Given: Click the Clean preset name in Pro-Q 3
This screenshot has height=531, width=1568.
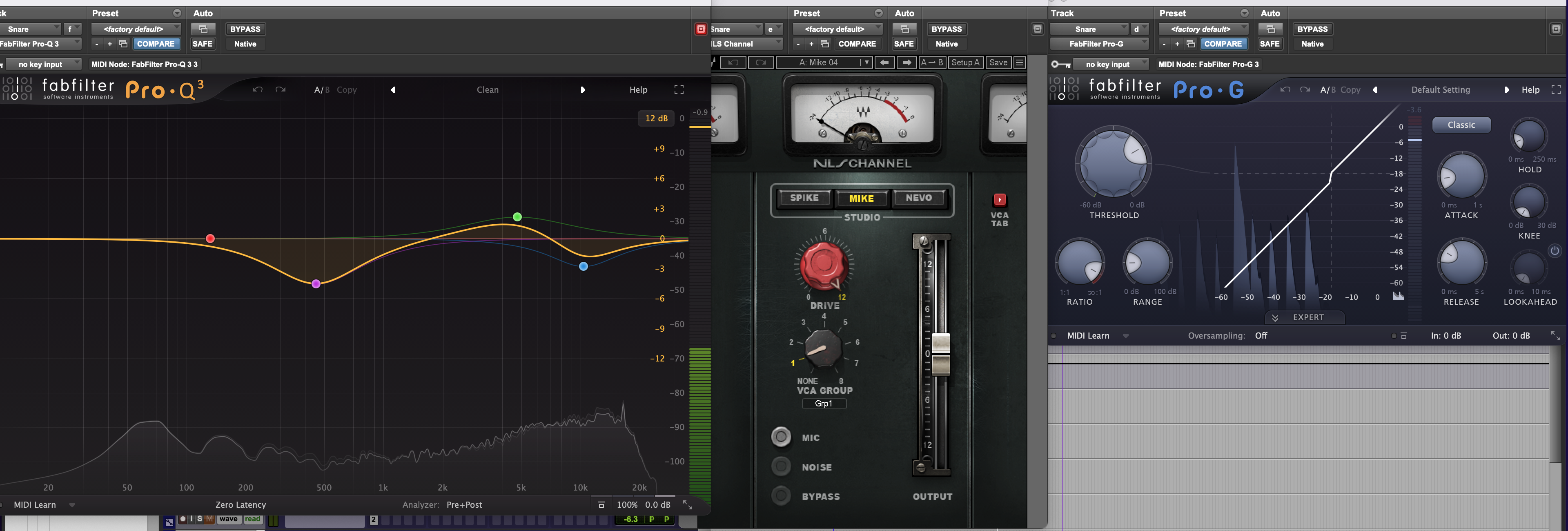Looking at the screenshot, I should (488, 89).
